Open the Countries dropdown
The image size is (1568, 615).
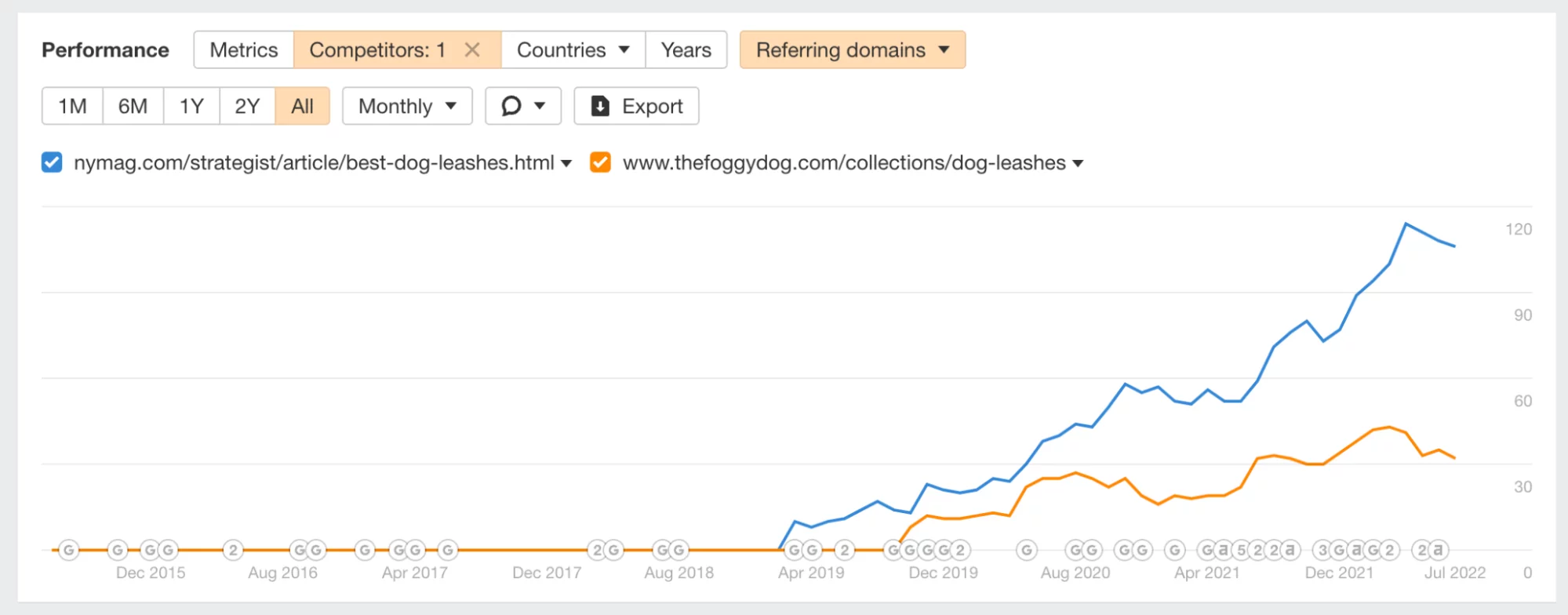(573, 50)
